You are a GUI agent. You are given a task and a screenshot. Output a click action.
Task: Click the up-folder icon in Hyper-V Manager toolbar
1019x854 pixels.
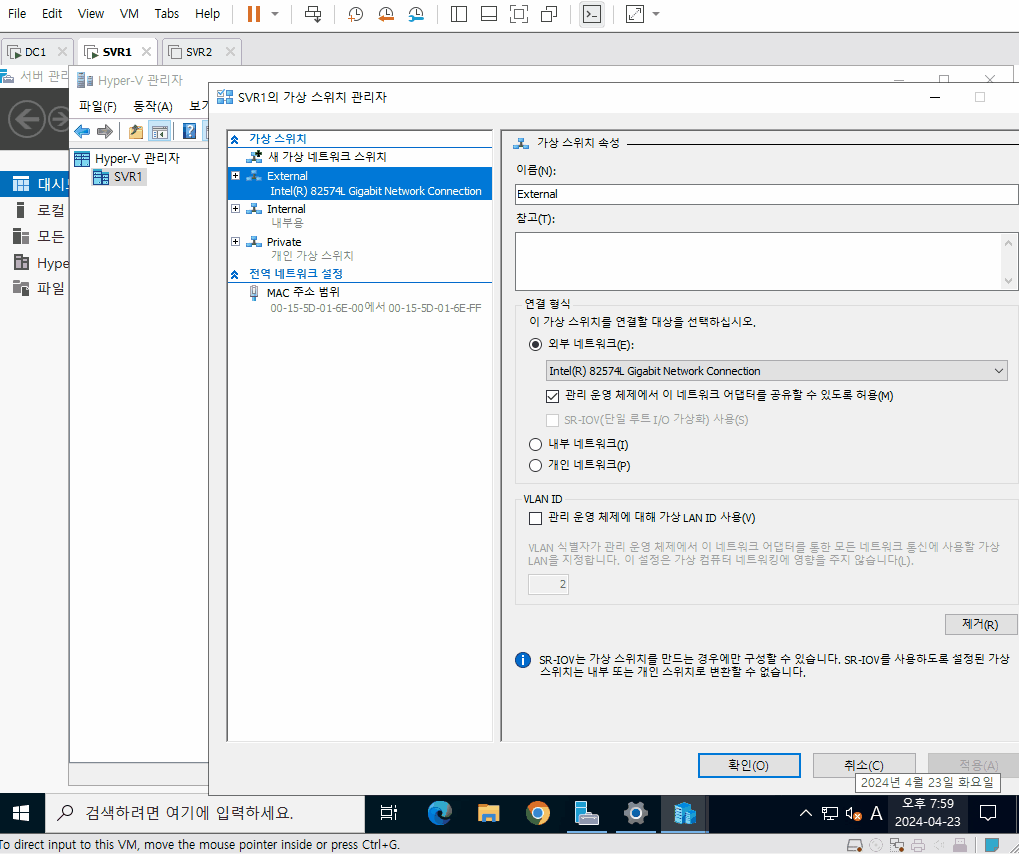(135, 132)
